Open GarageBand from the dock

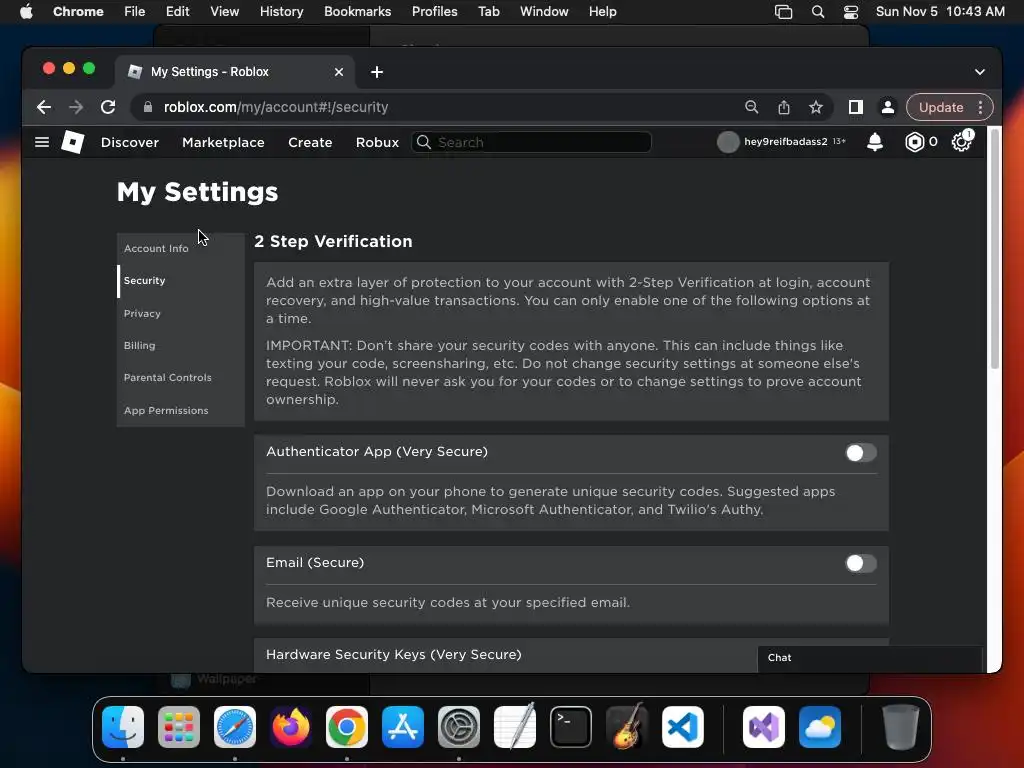coord(627,727)
